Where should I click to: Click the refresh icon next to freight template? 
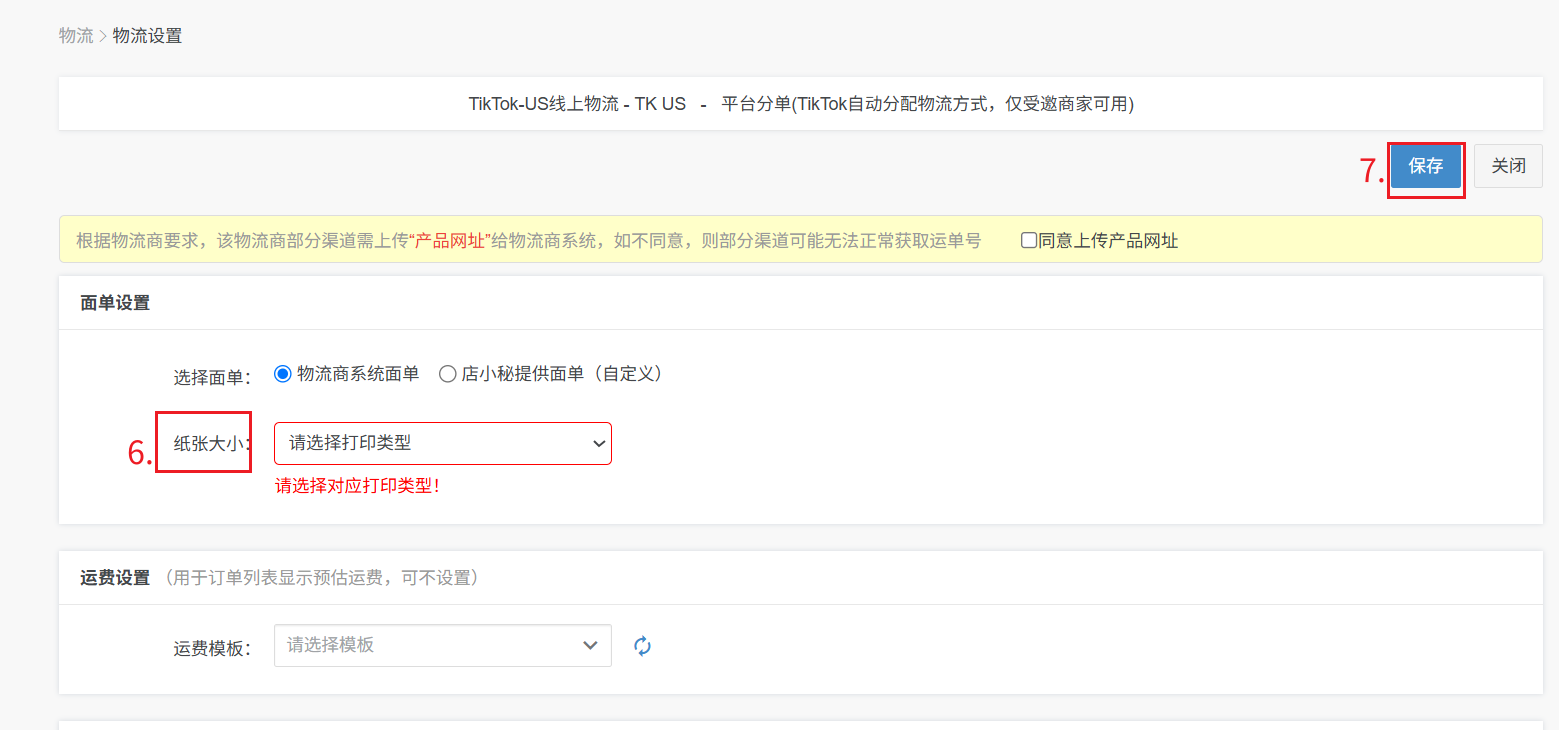[643, 646]
